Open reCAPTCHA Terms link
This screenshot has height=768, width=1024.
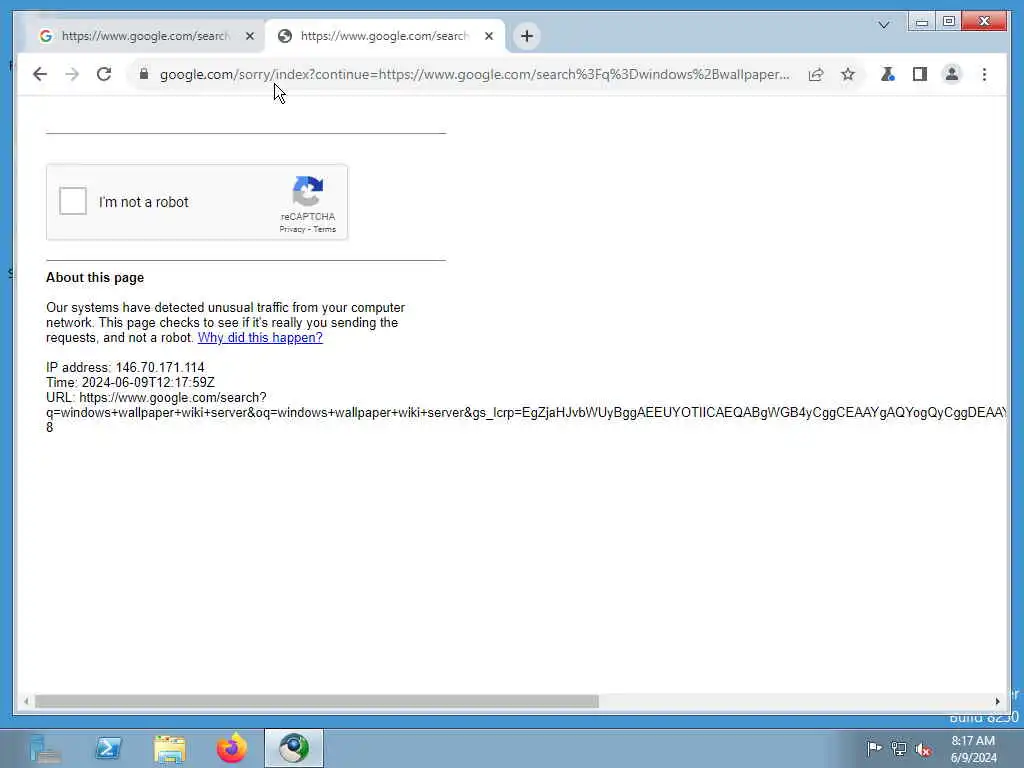[x=325, y=229]
